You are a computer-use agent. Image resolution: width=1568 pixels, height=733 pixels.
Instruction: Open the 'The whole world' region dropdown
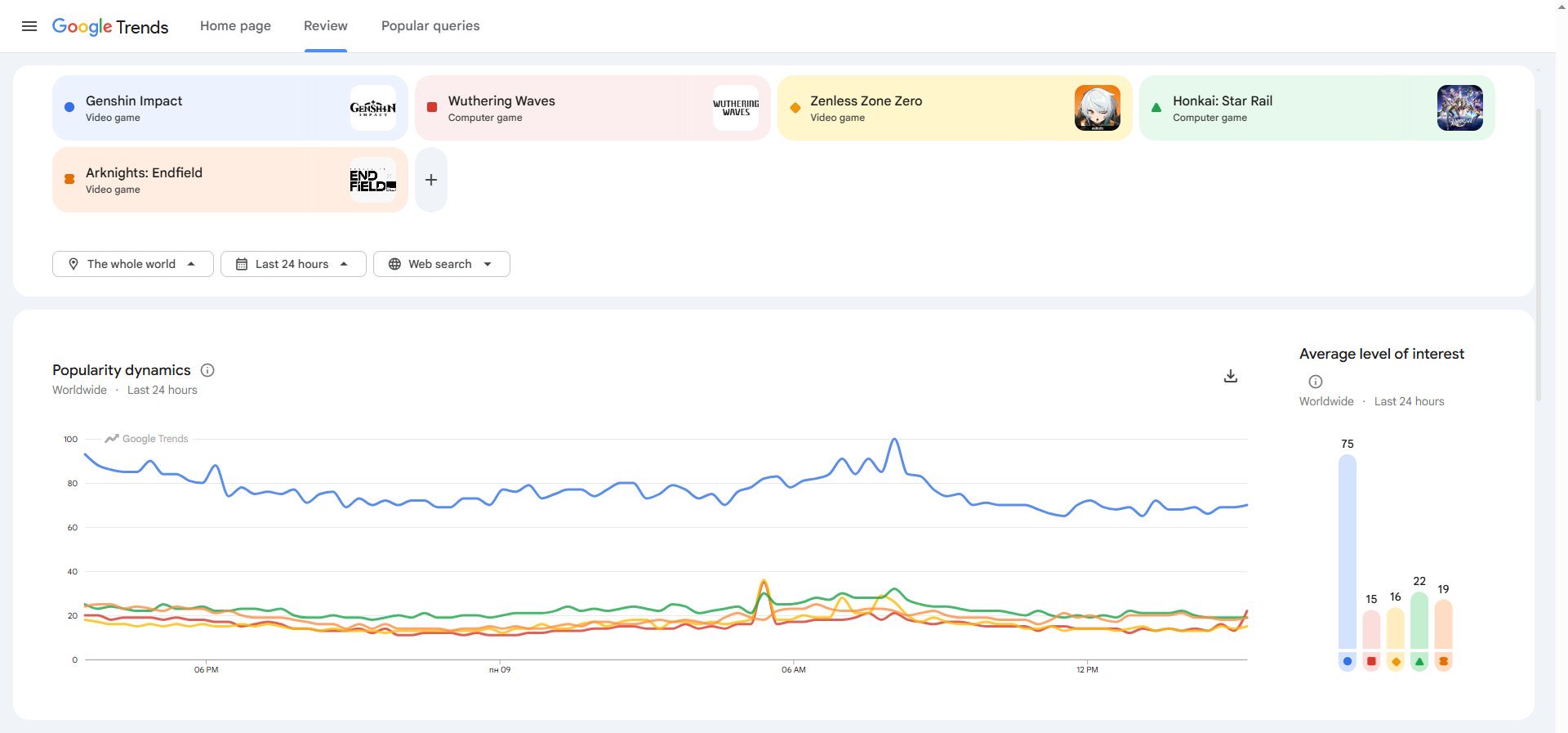133,264
